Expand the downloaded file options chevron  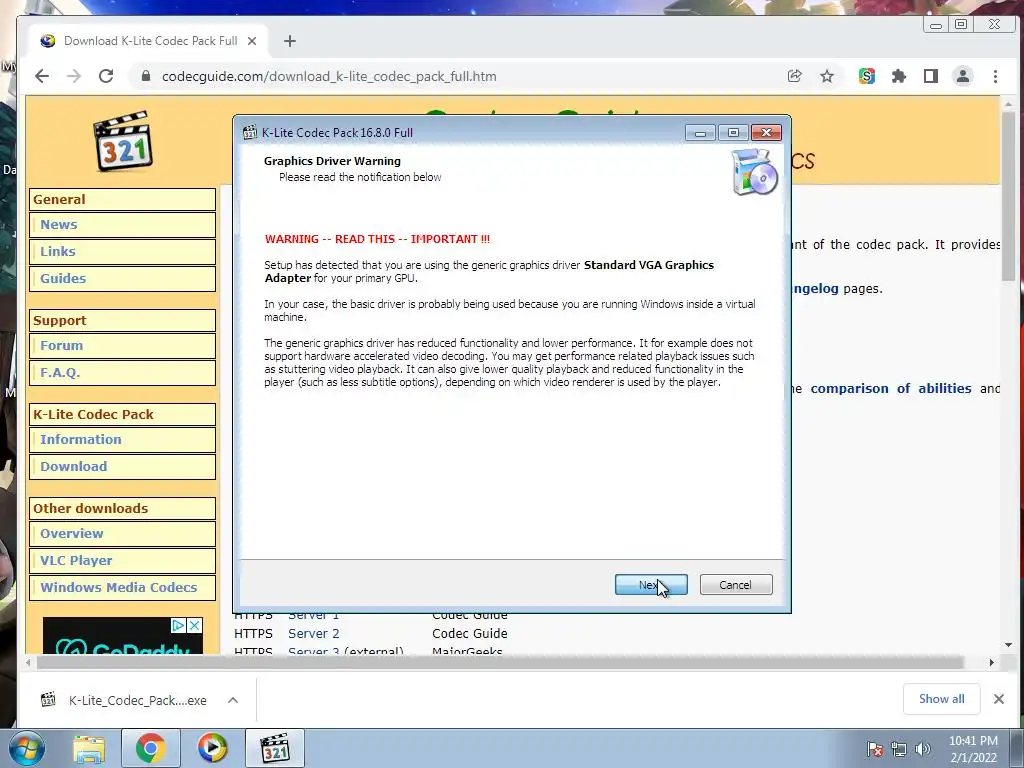(233, 700)
